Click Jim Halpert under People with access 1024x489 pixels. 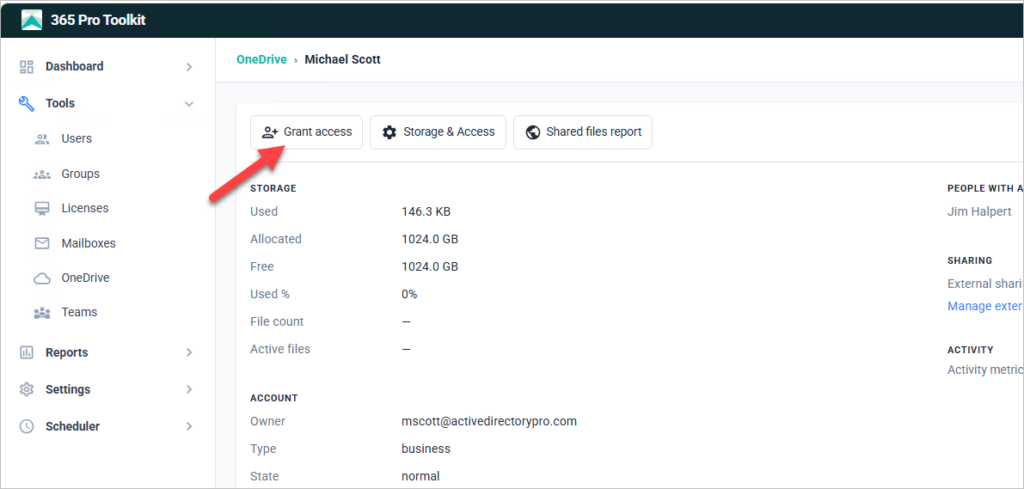[980, 212]
